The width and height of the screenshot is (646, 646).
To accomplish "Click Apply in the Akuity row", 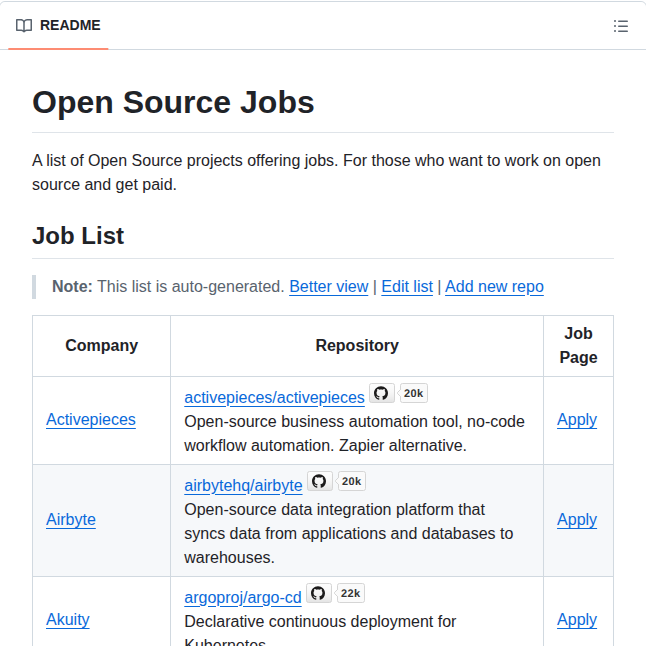I will pos(577,620).
